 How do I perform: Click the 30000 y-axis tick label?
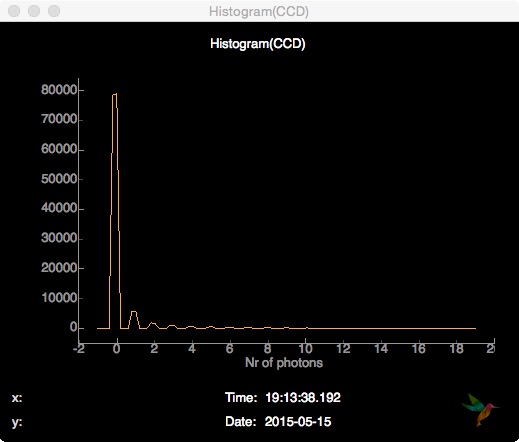coord(59,238)
